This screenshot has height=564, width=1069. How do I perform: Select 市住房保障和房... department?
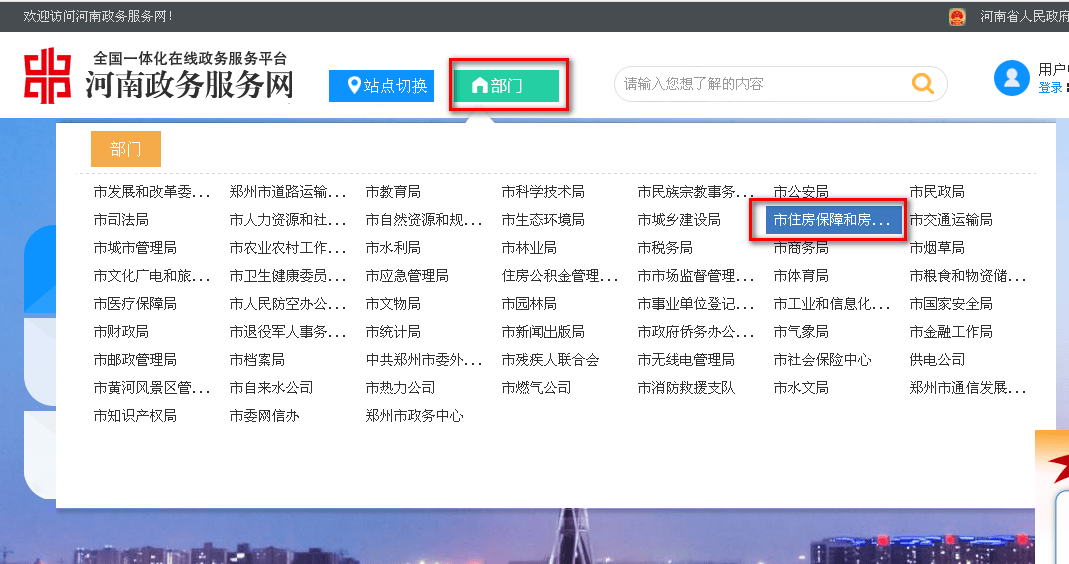tap(832, 220)
